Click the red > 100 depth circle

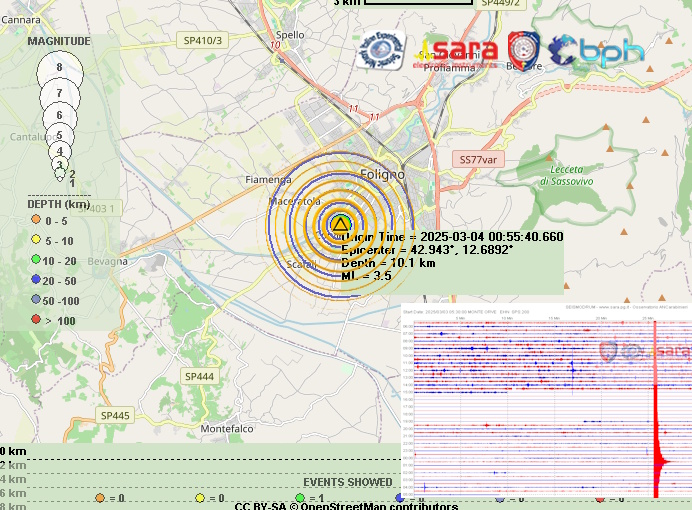(x=36, y=320)
